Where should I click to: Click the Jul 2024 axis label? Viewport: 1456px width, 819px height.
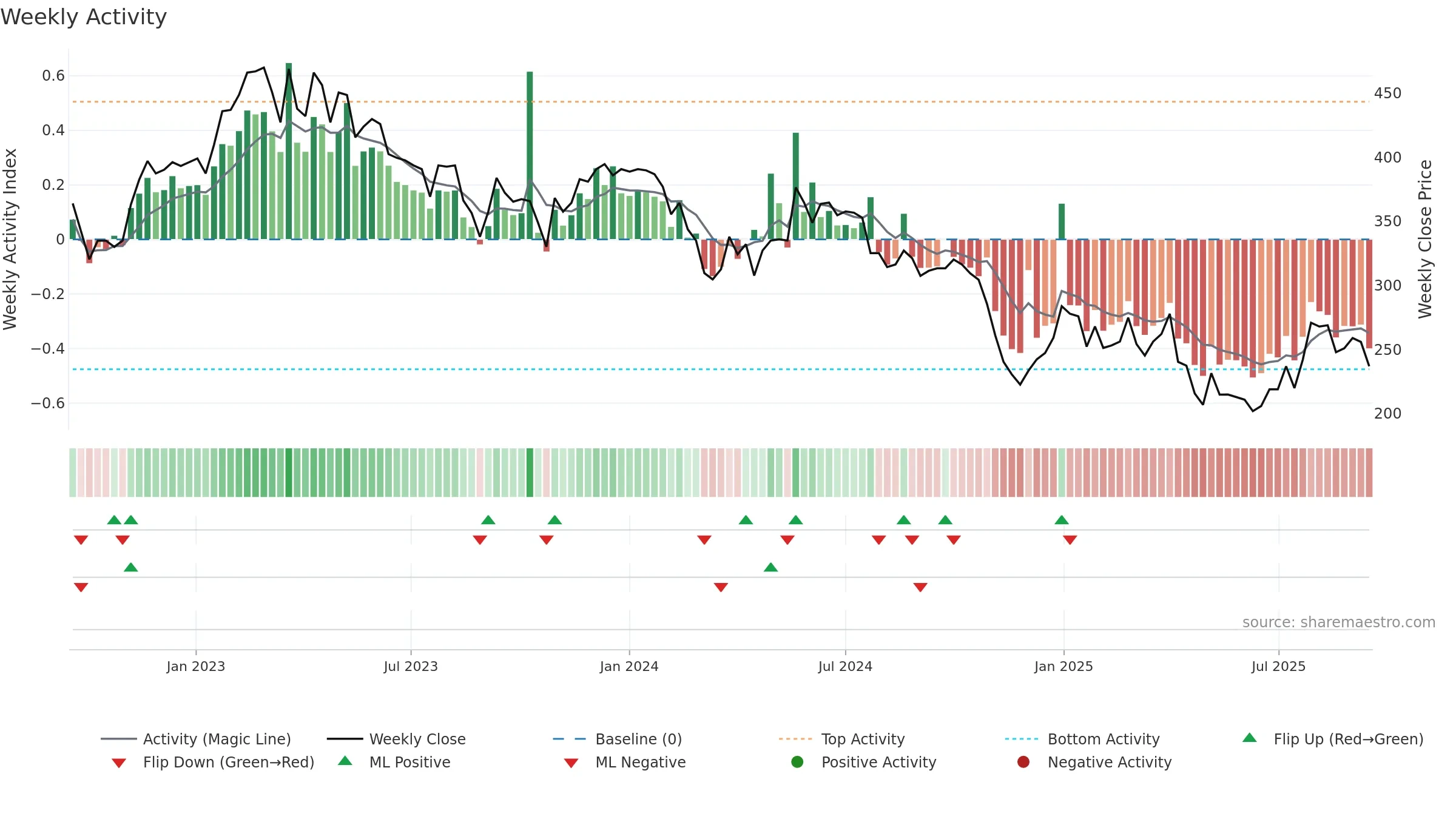click(845, 667)
